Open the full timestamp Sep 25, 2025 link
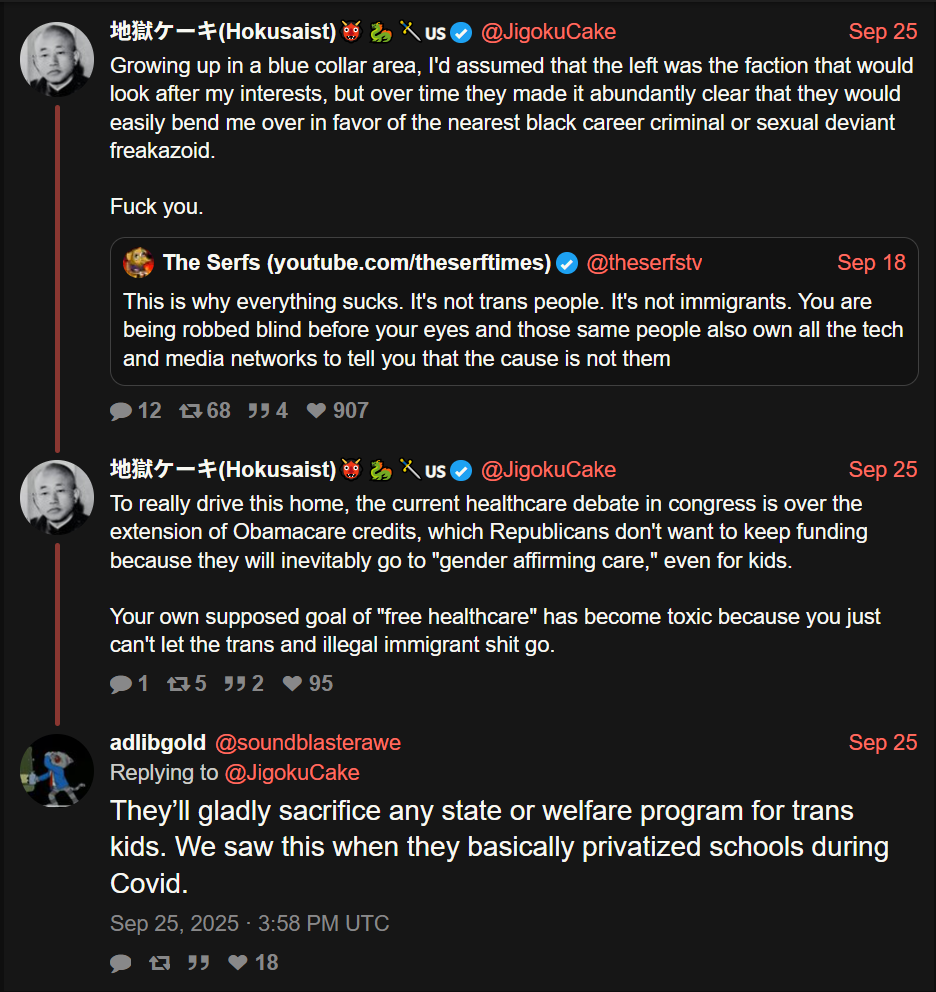This screenshot has height=992, width=936. 249,924
